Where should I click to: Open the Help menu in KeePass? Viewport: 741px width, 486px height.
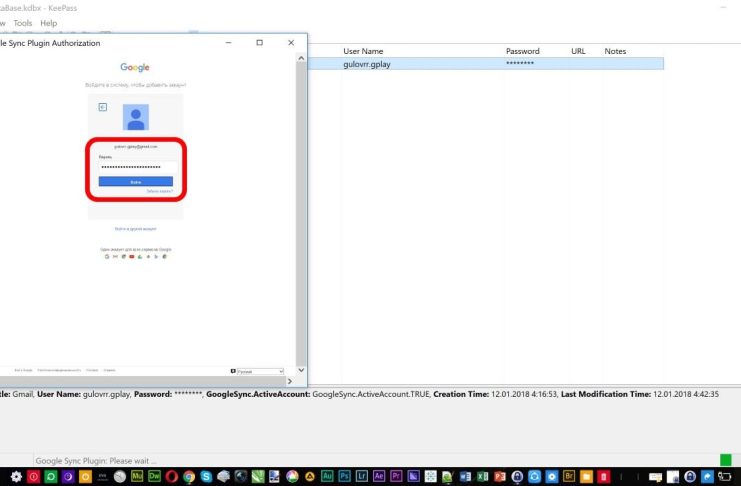tap(48, 23)
